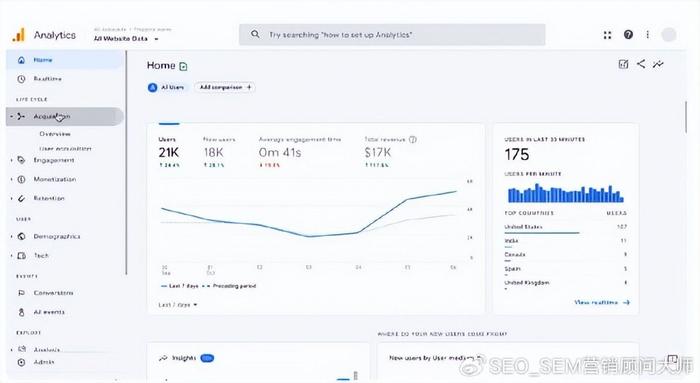The width and height of the screenshot is (700, 383).
Task: Click the Realtime clock icon in sidebar
Action: point(21,79)
